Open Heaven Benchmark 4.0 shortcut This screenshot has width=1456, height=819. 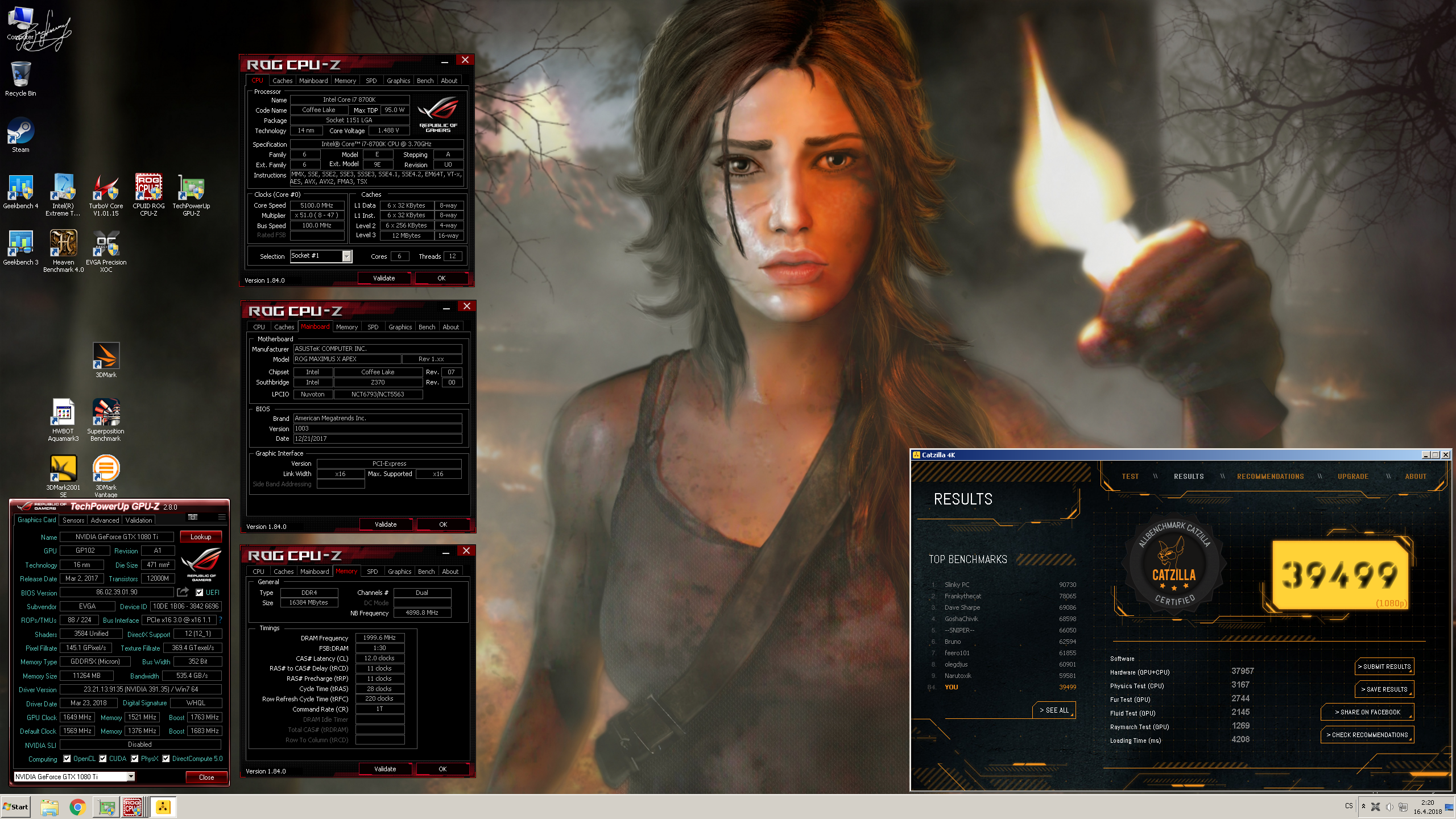[63, 251]
